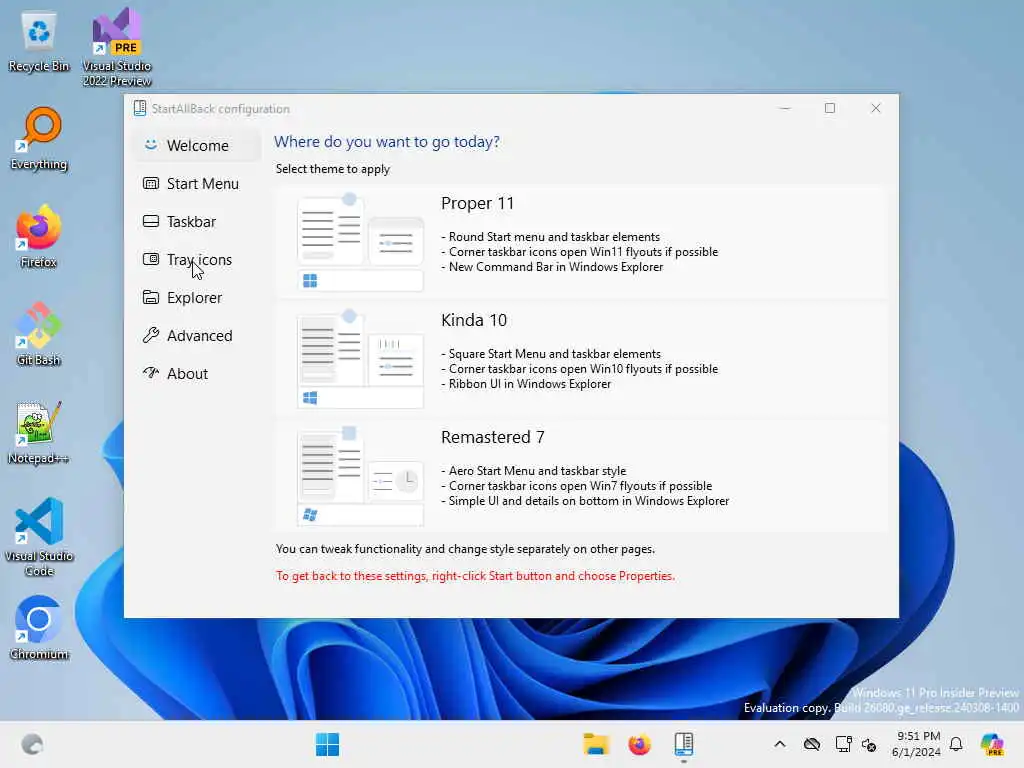Click the muted volume tray icon

point(869,744)
